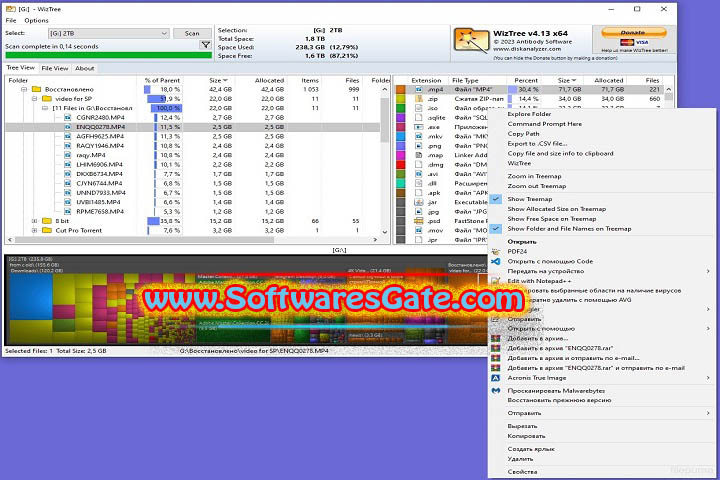
Task: Expand the Cut Pro Torrent folder node
Action: (34, 230)
